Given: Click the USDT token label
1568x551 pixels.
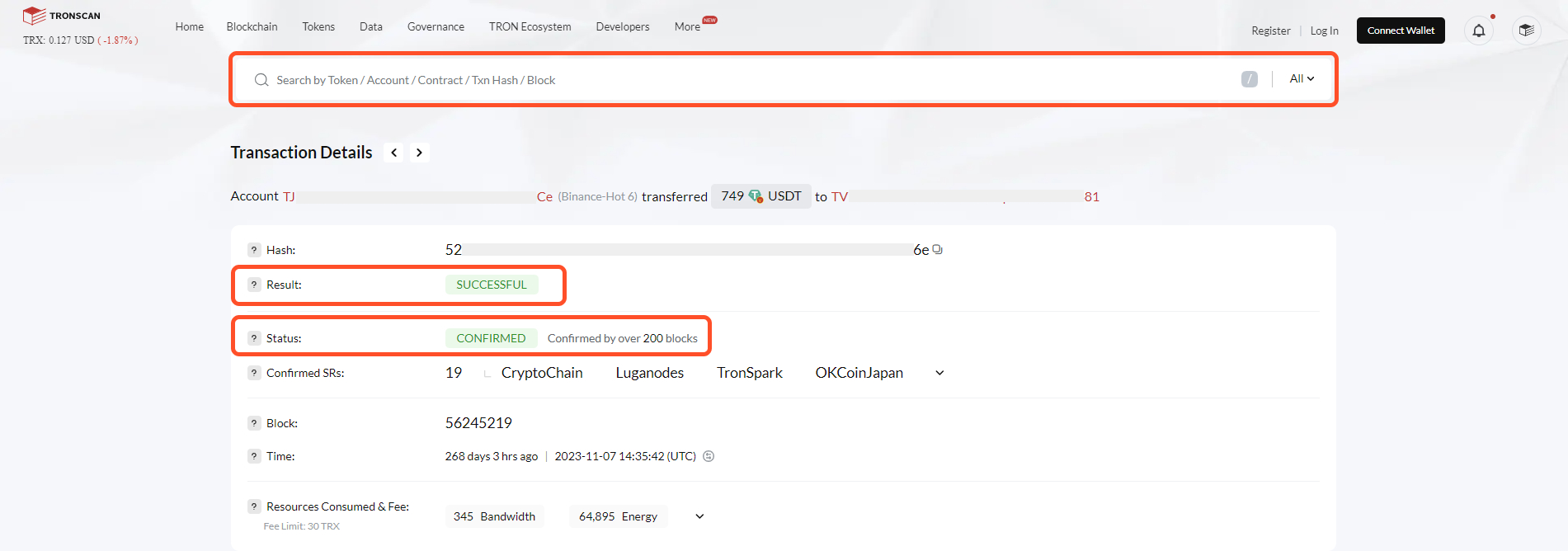Looking at the screenshot, I should point(784,196).
